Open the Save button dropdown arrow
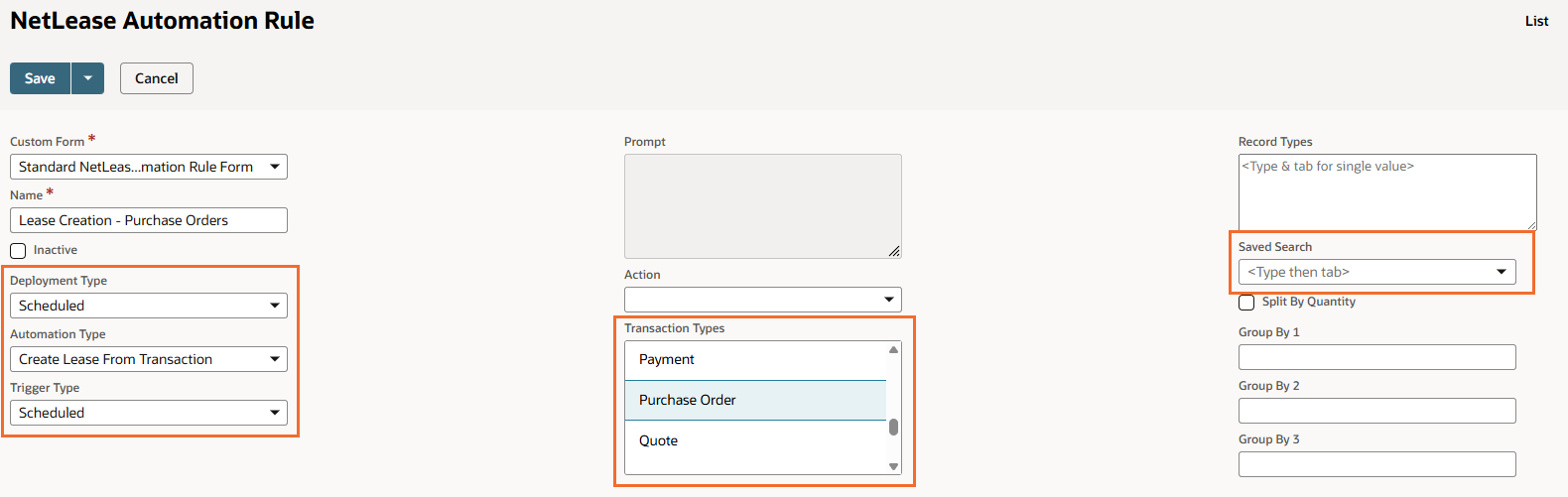Screen dimensions: 1568x497 (x=87, y=78)
